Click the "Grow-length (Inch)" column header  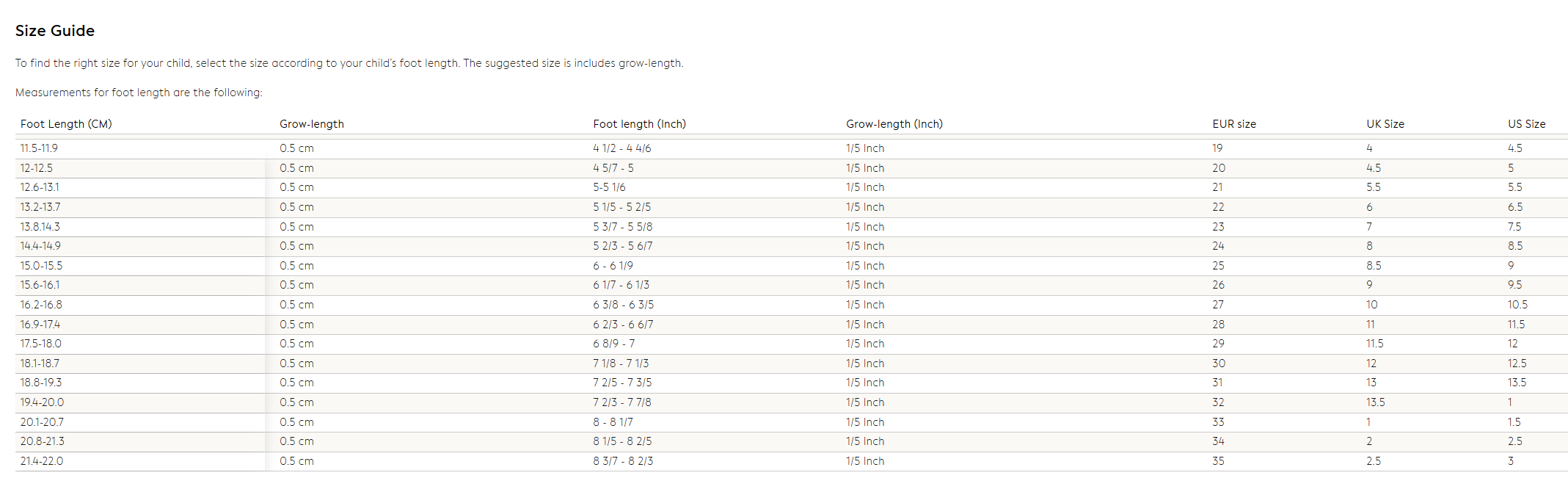tap(894, 124)
